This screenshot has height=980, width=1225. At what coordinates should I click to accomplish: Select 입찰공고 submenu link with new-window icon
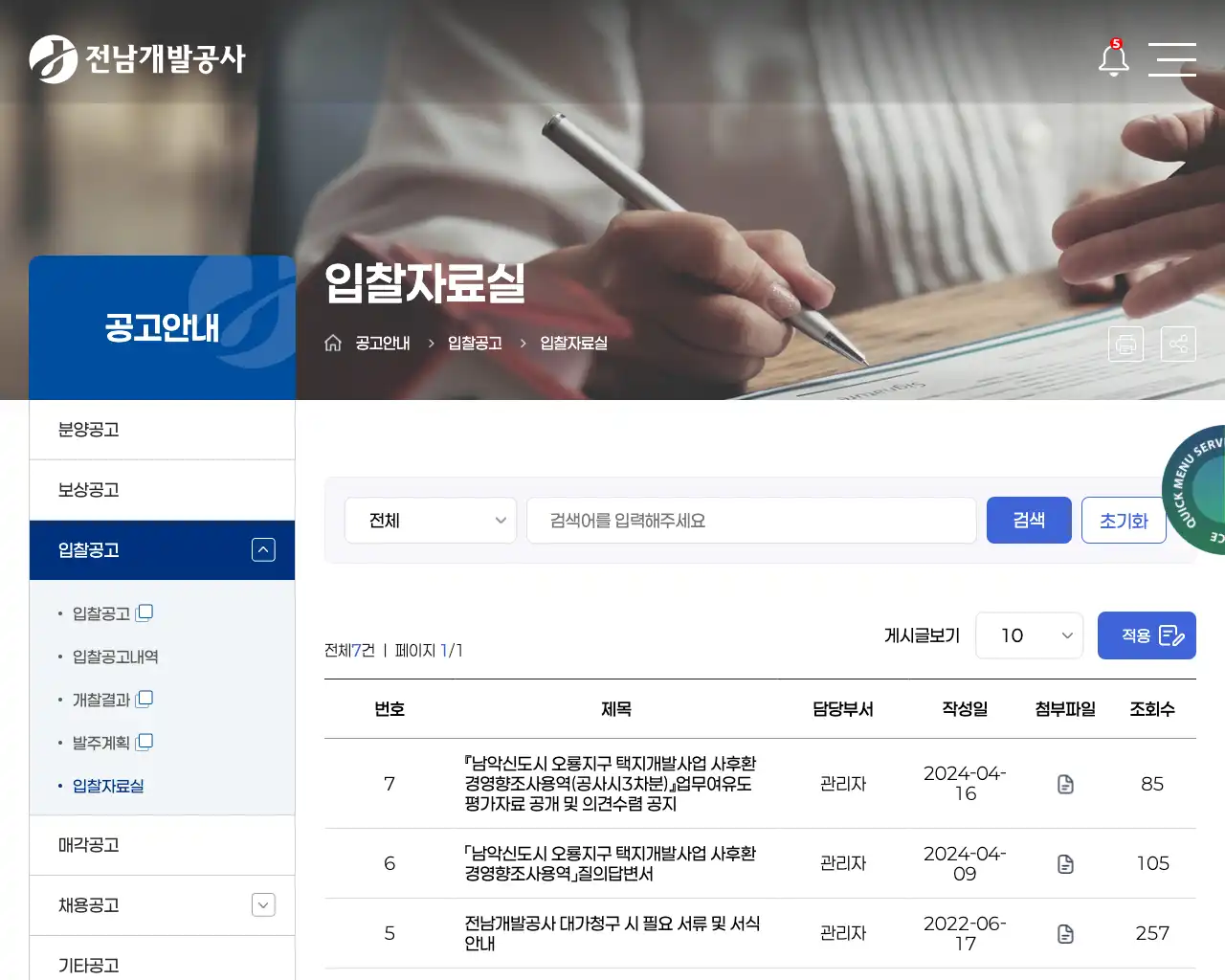point(112,613)
